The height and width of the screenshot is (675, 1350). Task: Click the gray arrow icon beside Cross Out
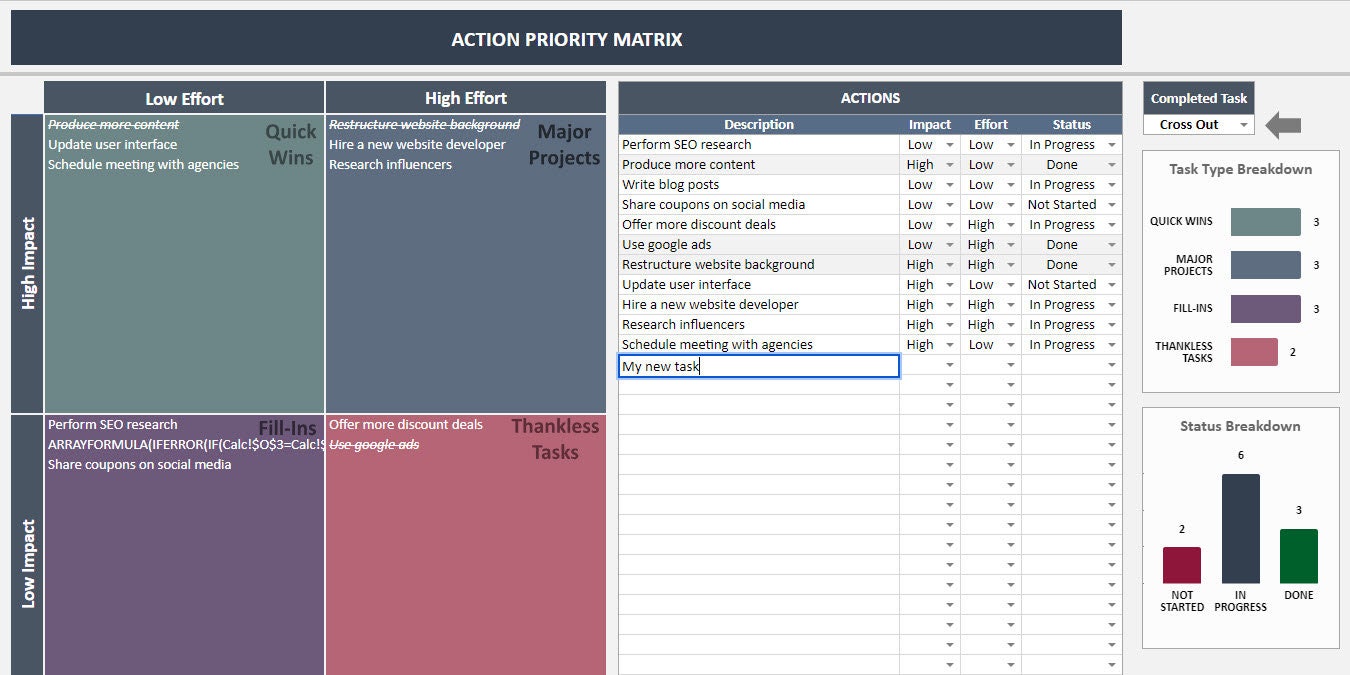(1283, 124)
